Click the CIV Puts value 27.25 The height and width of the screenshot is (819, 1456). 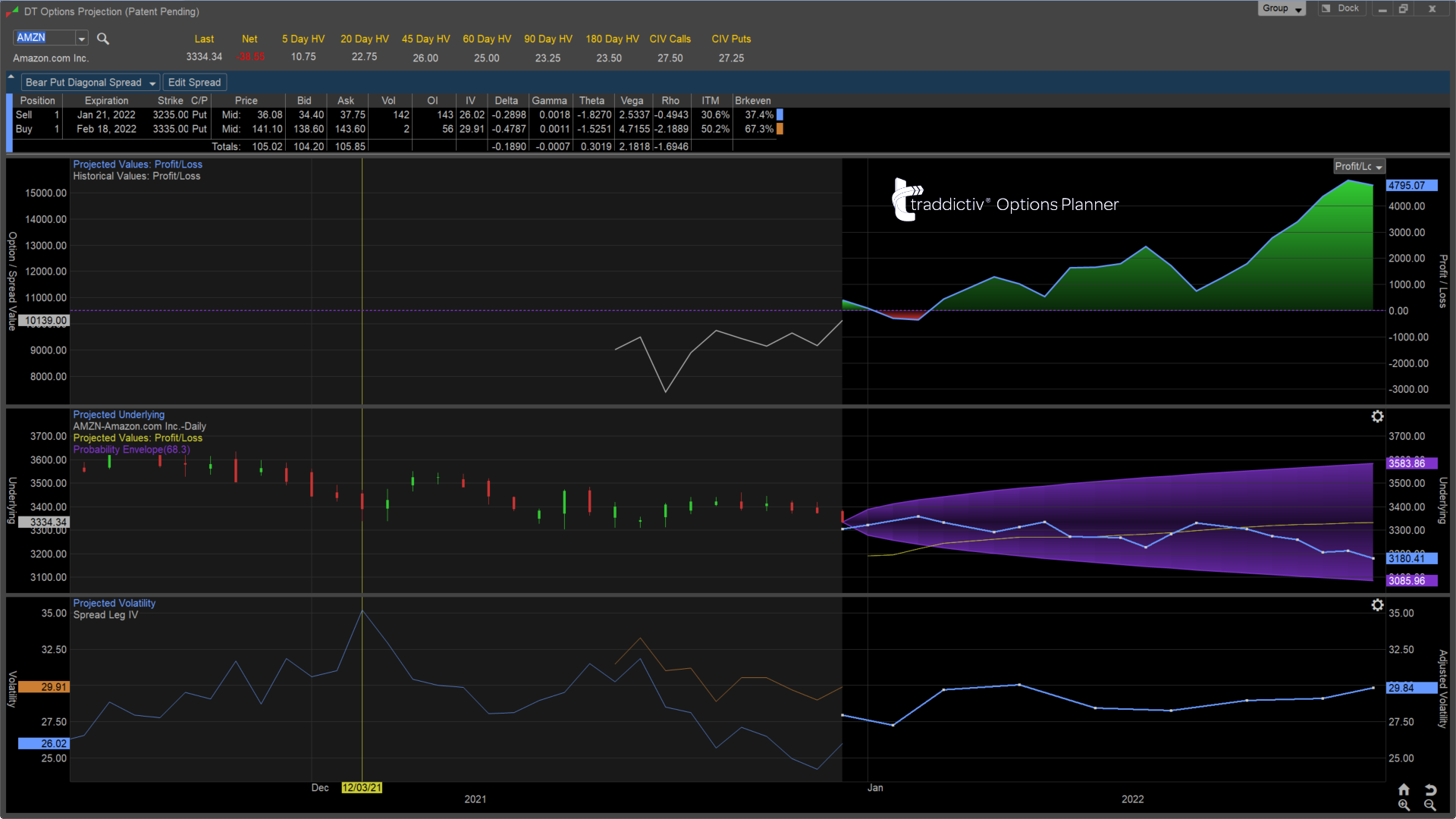(x=731, y=58)
